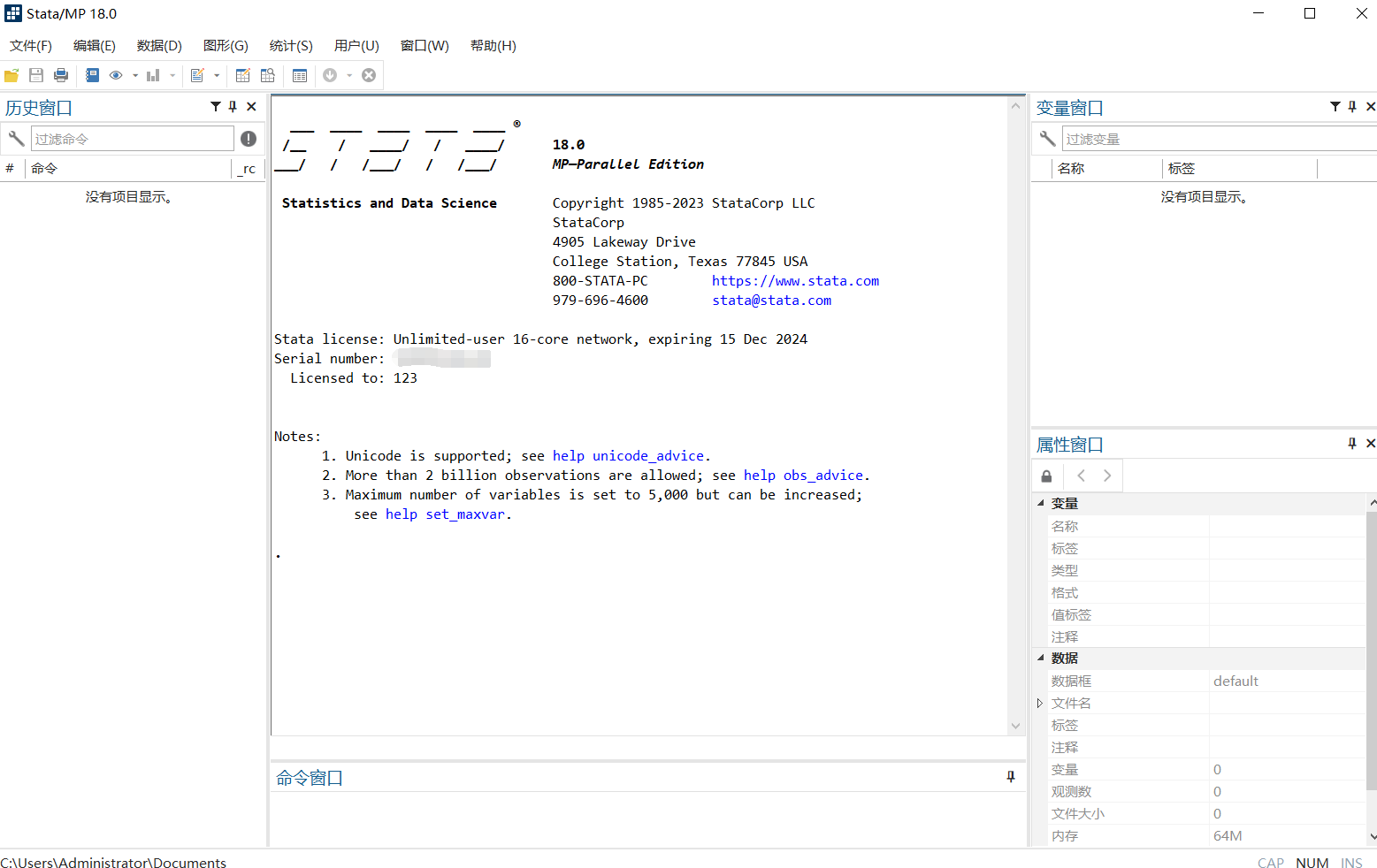Open the Variables Manager table icon
This screenshot has width=1377, height=868.
pyautogui.click(x=300, y=76)
